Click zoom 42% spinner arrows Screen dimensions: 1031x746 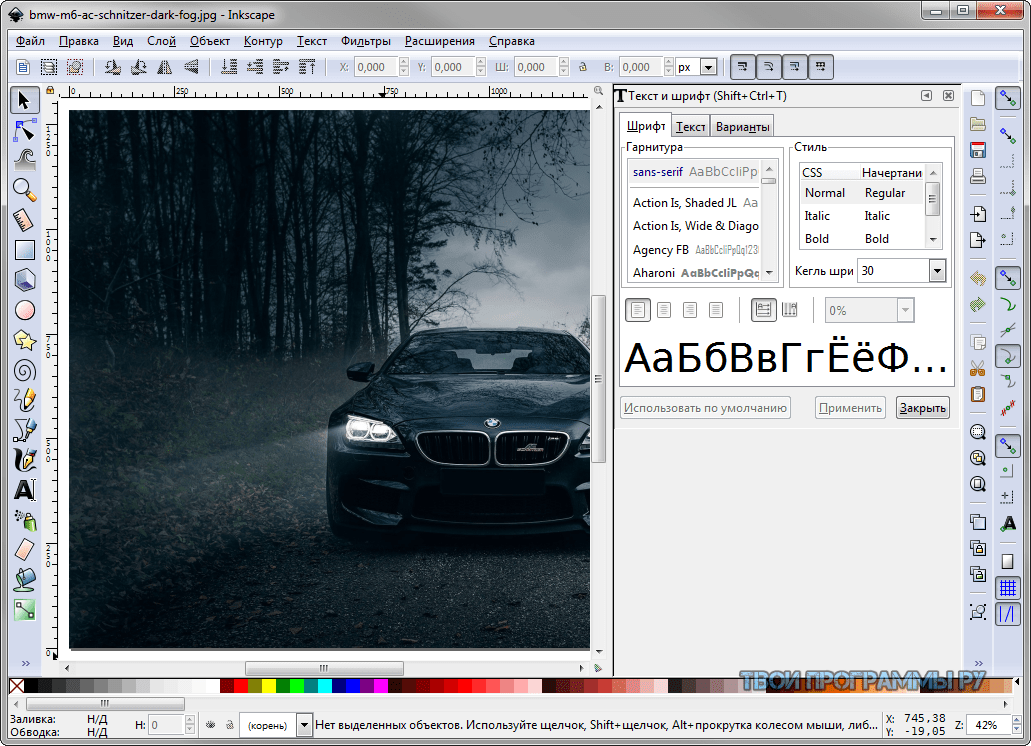pyautogui.click(x=1018, y=725)
